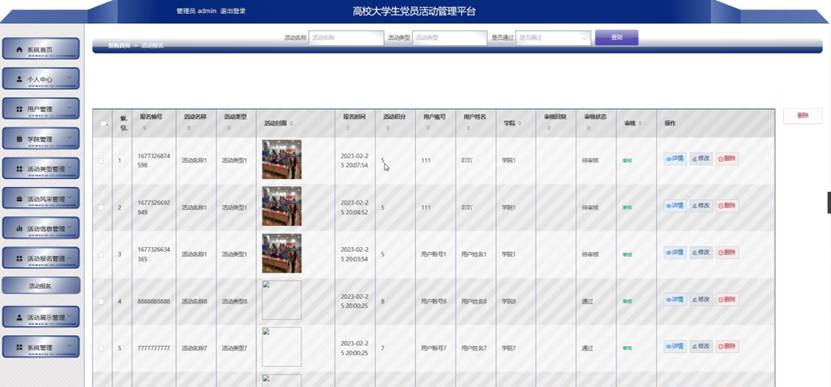View 详情 for row 4
Screen dimensions: 831x387
pyautogui.click(x=675, y=300)
